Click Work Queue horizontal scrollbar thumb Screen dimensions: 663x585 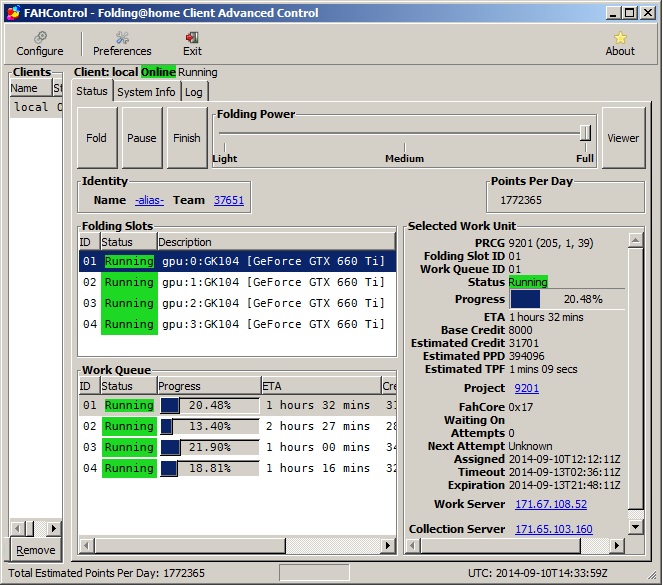coord(190,545)
